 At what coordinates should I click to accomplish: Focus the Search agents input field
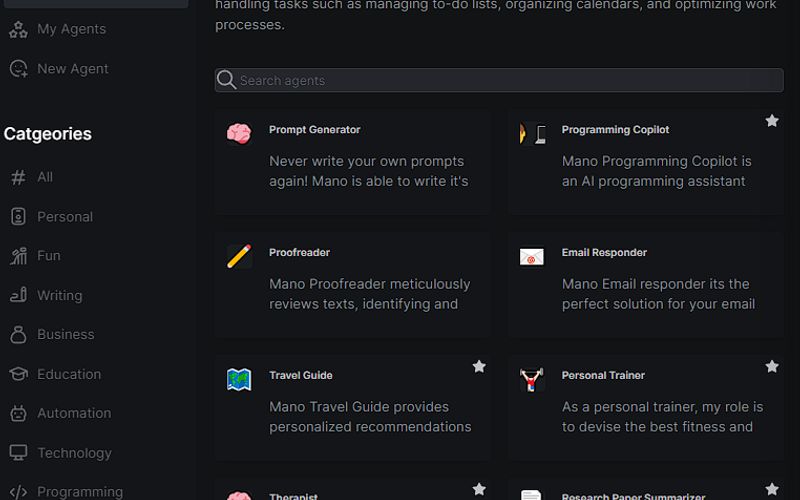(500, 80)
